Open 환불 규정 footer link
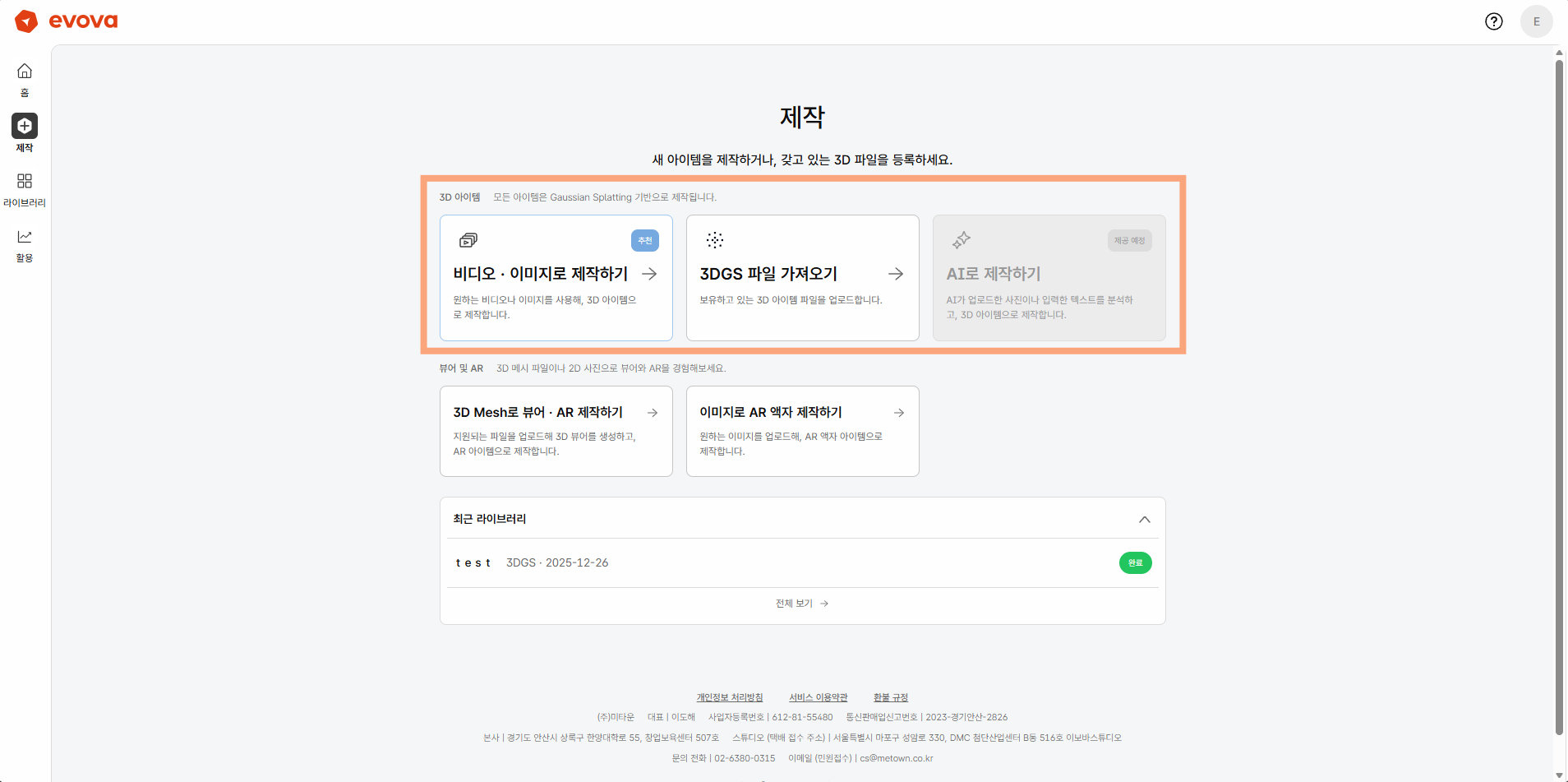This screenshot has width=1568, height=782. [890, 697]
